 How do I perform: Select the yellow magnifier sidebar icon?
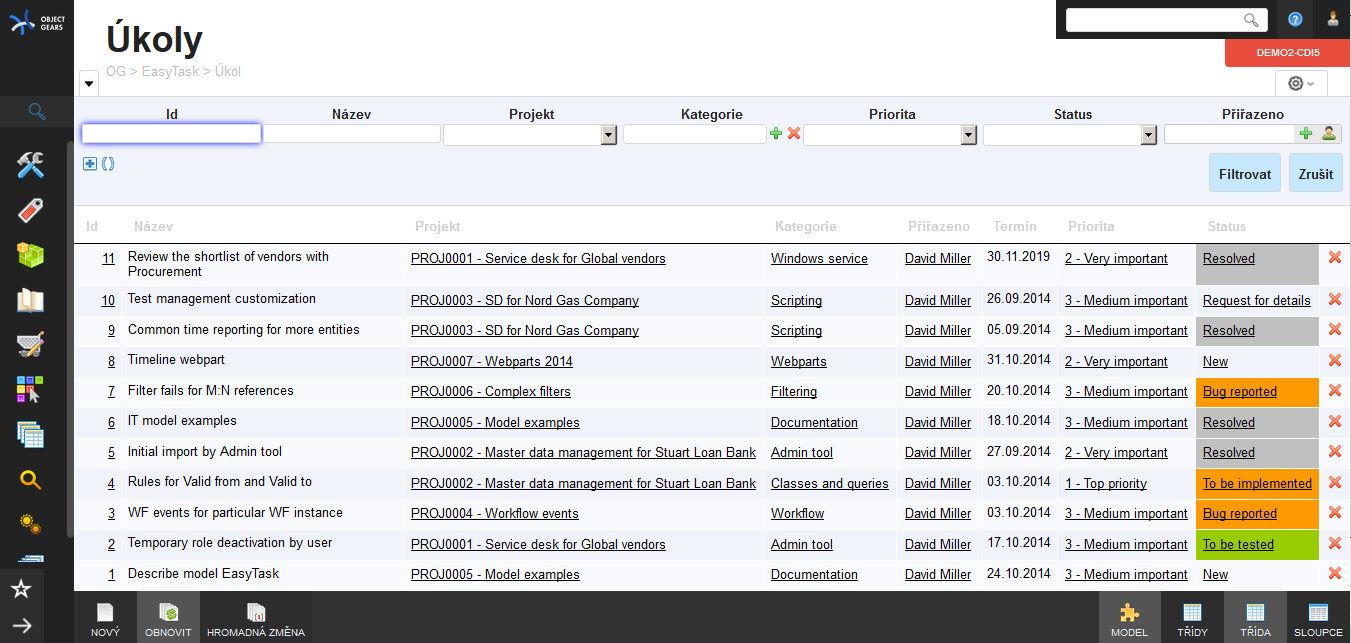[x=31, y=480]
